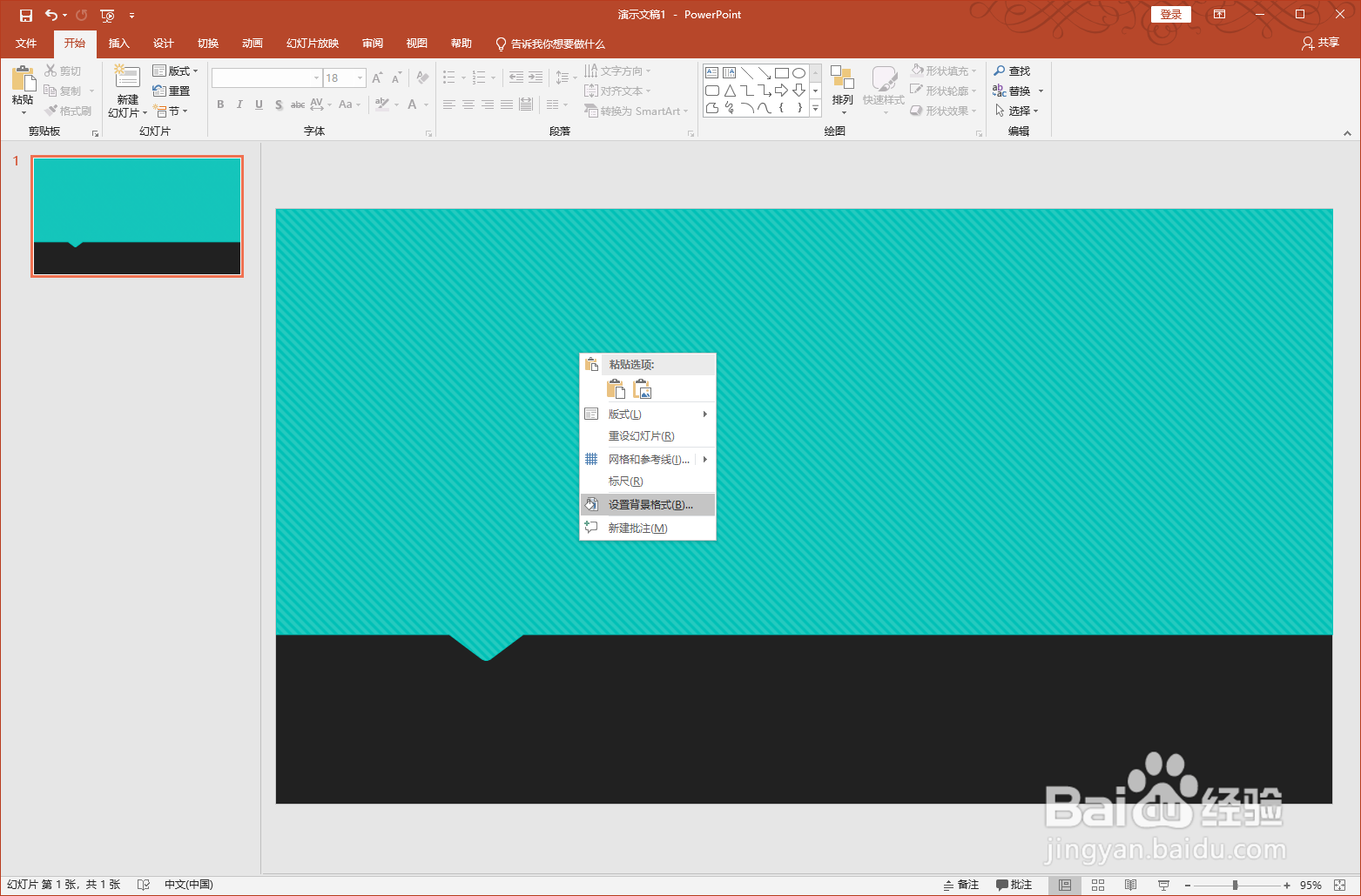1361x896 pixels.
Task: Choose New Comment (新建批注) in context menu
Action: point(648,529)
